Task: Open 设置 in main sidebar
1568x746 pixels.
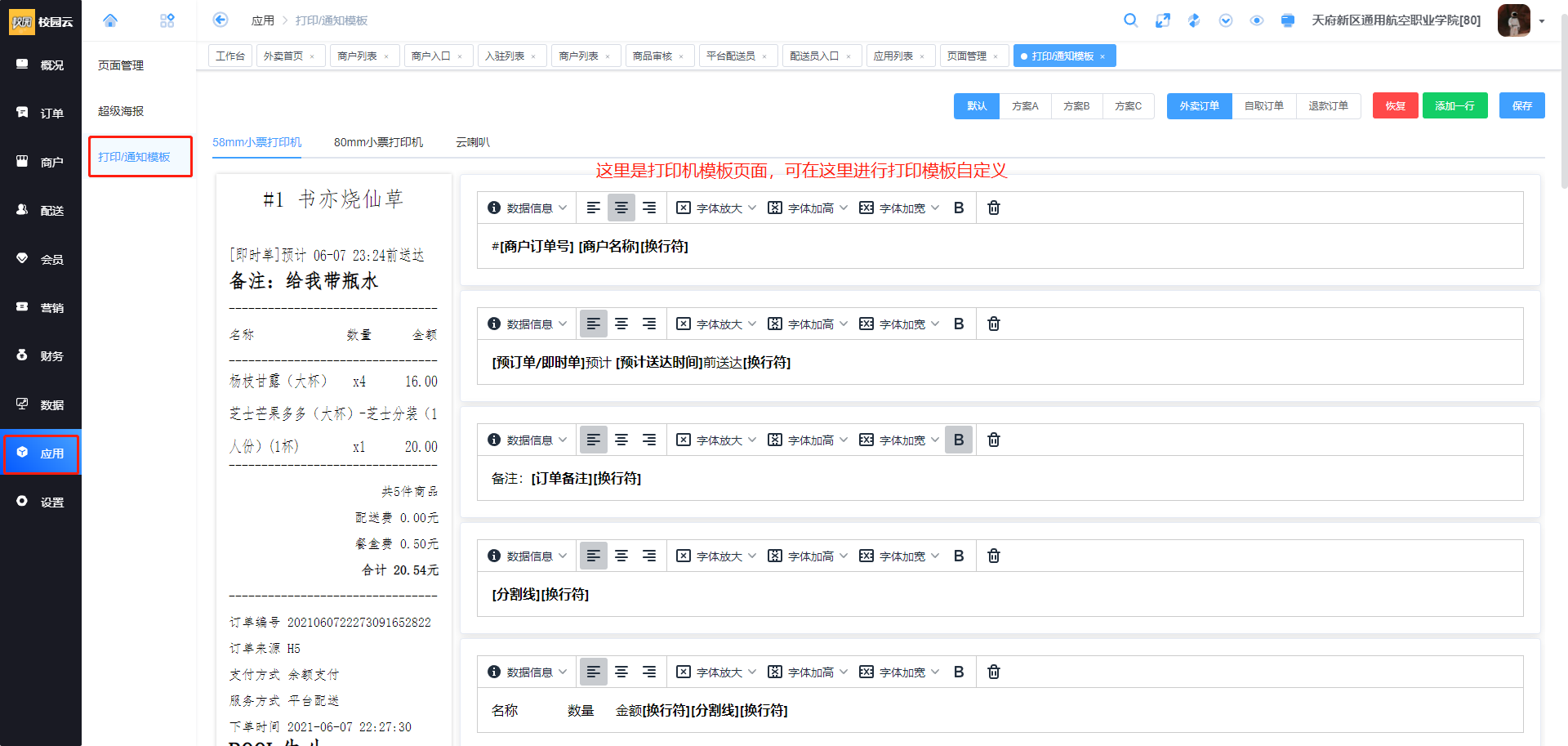Action: pos(41,502)
